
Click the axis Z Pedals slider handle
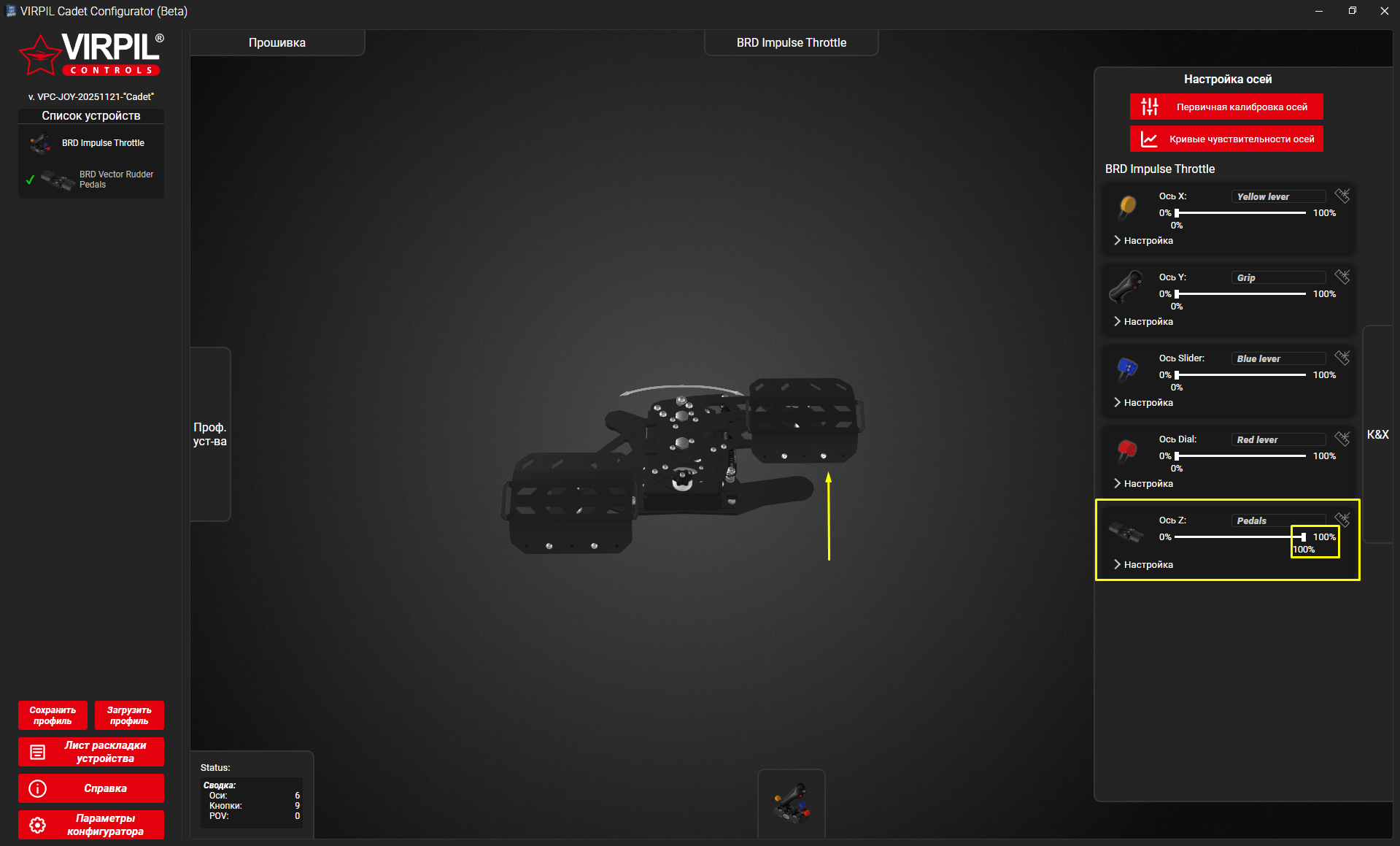click(x=1303, y=537)
